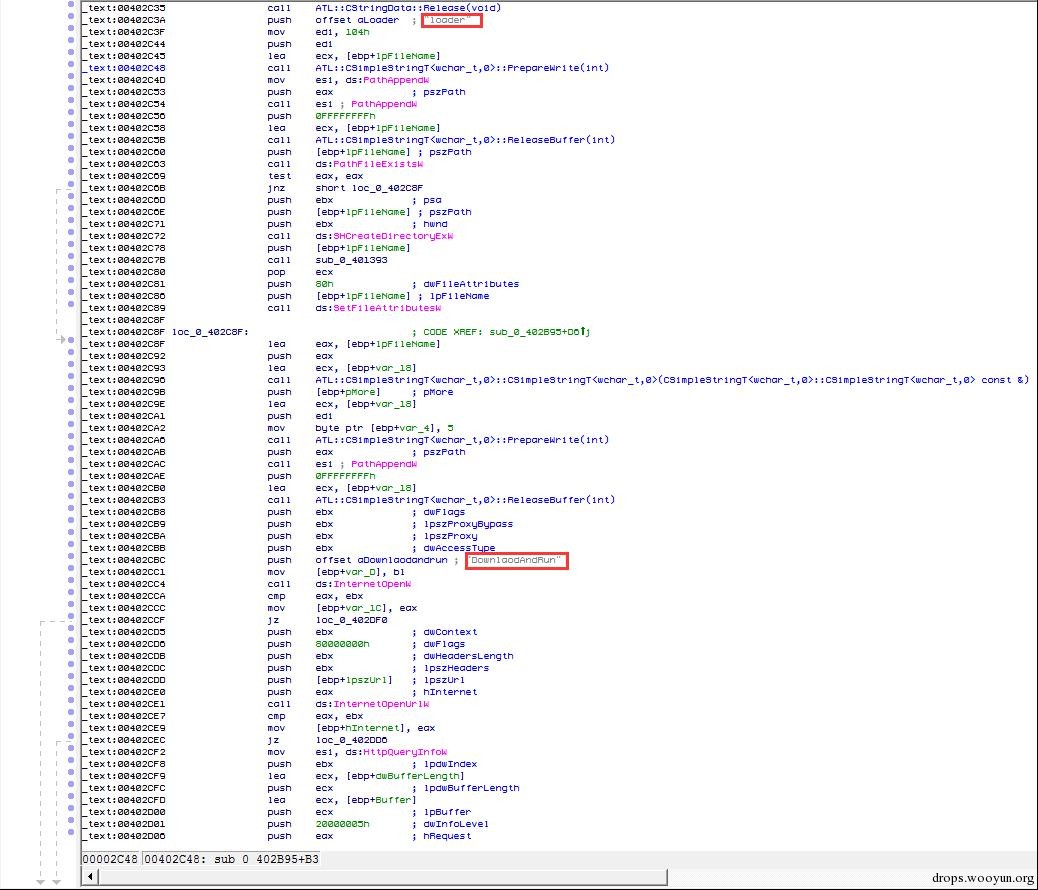Click status bar '00402C48: sub 0 402B95+B3'
The height and width of the screenshot is (890, 1038).
point(231,859)
